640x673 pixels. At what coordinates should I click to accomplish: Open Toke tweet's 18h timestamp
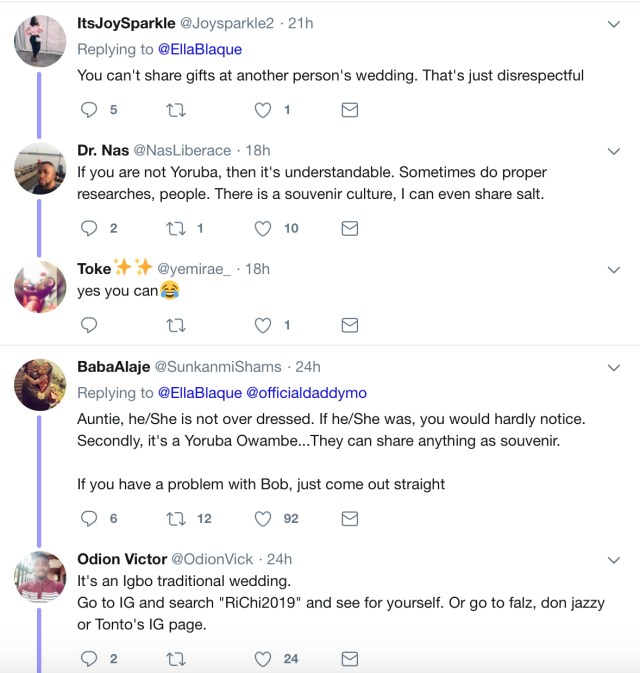[256, 268]
